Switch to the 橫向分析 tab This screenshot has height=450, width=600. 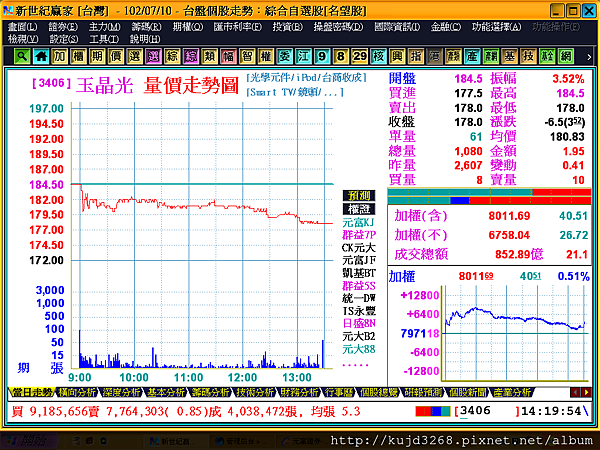click(x=77, y=392)
